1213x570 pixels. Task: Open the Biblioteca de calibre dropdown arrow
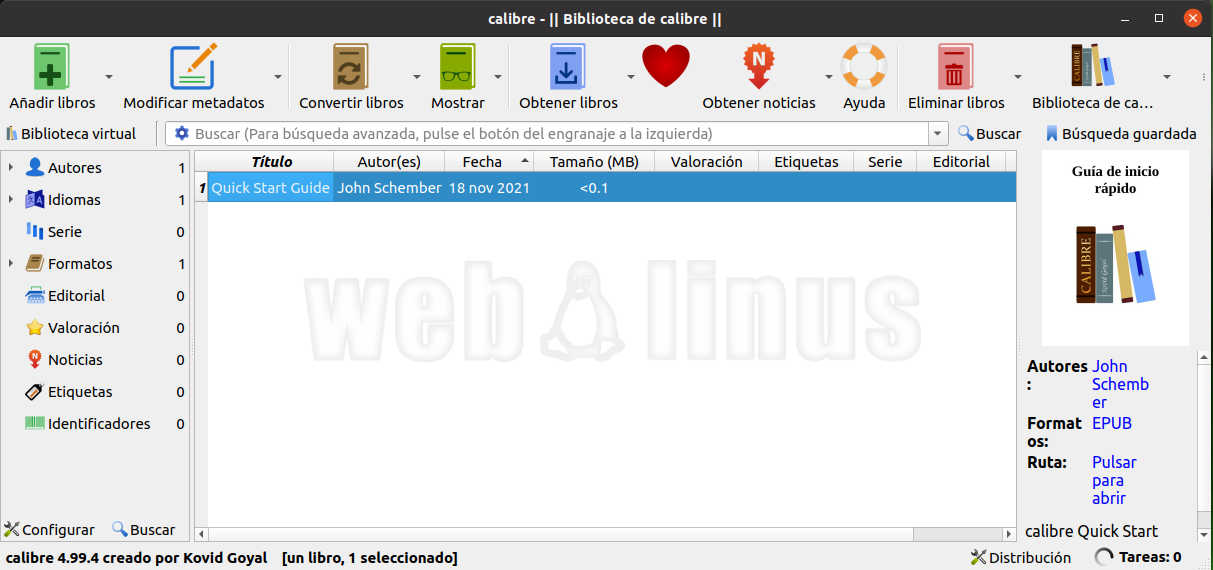click(1167, 77)
